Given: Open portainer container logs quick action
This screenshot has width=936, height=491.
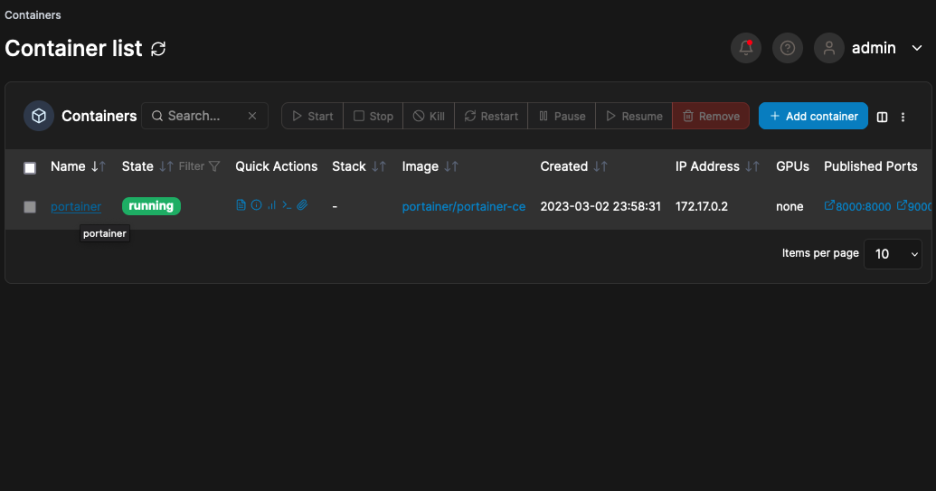Looking at the screenshot, I should 241,205.
